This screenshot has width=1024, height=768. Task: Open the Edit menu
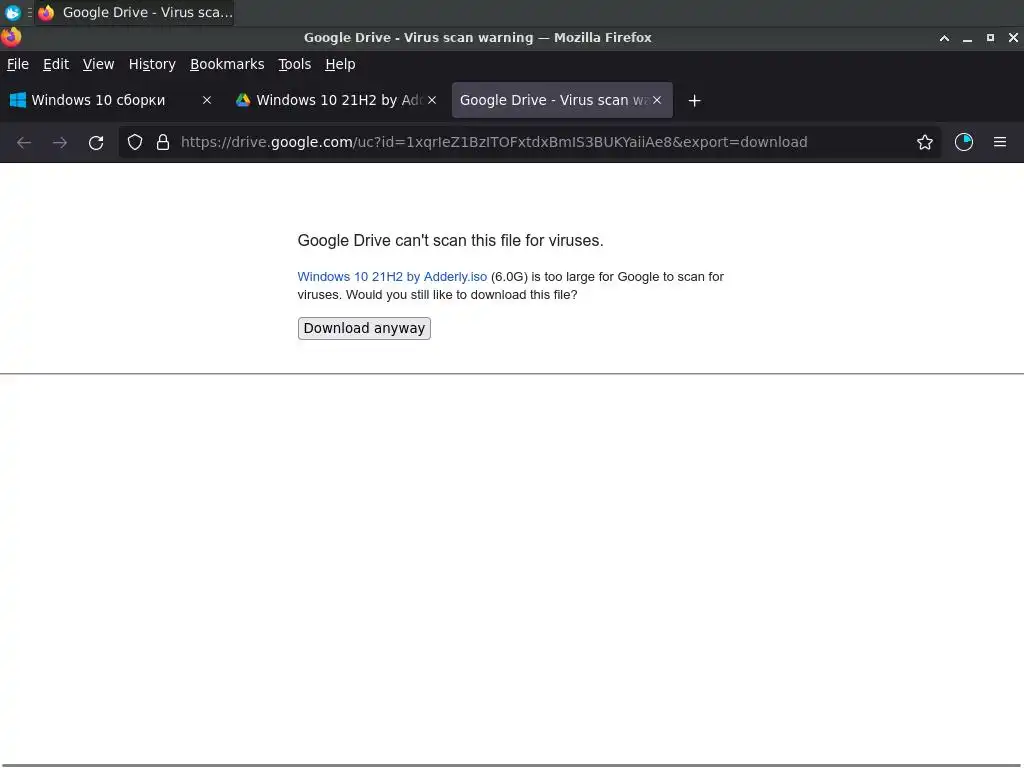point(56,64)
